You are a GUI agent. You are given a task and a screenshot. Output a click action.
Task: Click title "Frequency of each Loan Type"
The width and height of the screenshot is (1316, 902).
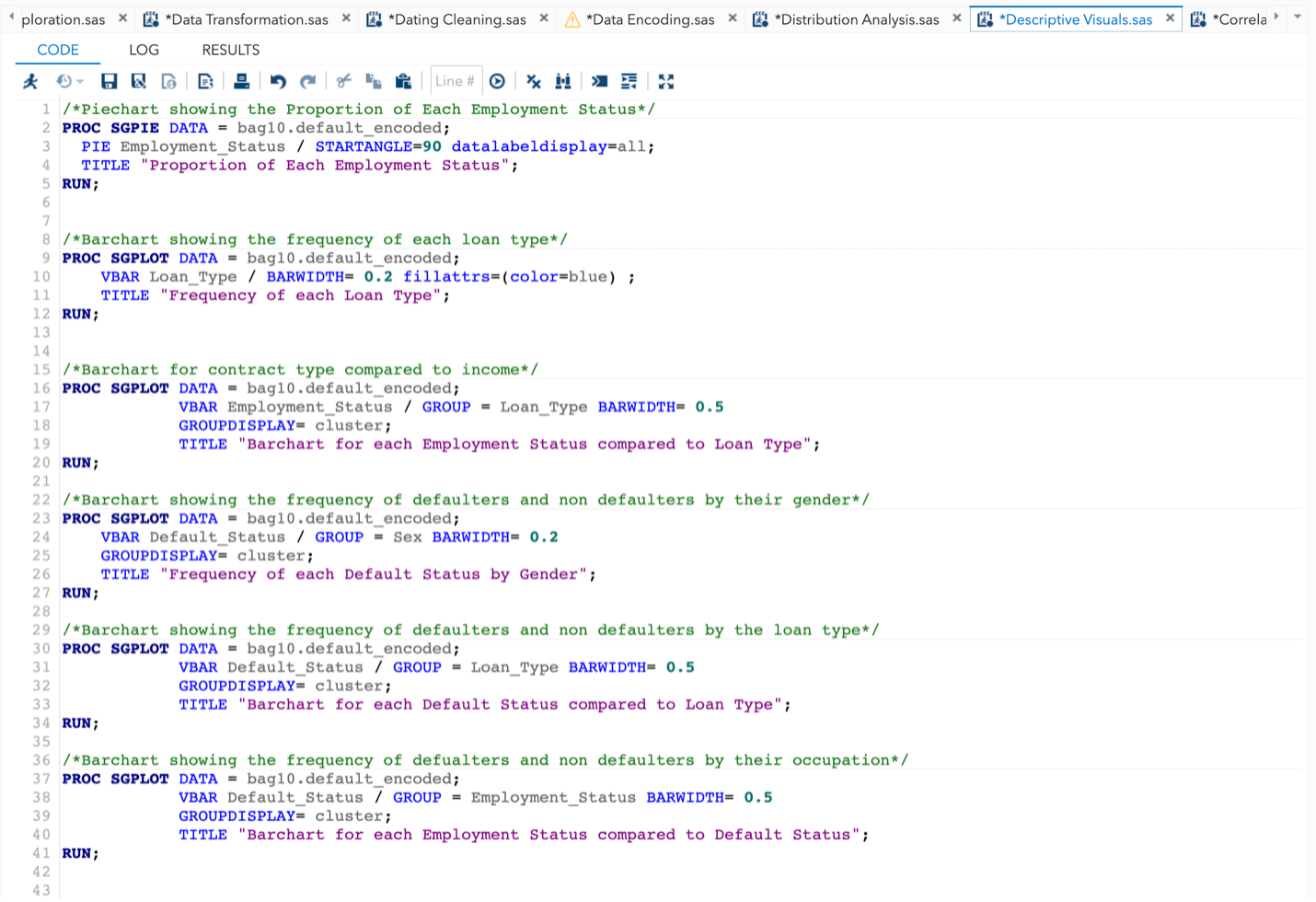[300, 295]
